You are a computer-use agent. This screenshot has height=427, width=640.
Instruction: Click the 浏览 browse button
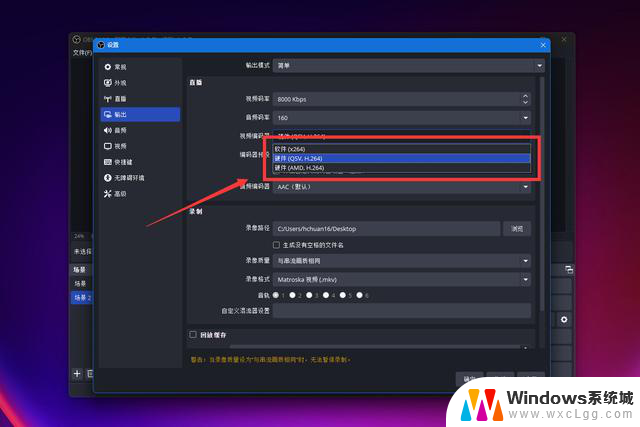[517, 229]
